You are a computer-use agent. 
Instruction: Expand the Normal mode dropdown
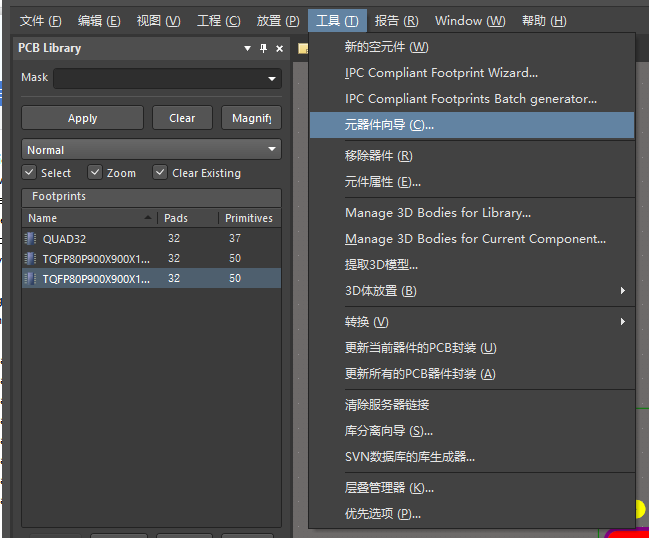pos(272,149)
